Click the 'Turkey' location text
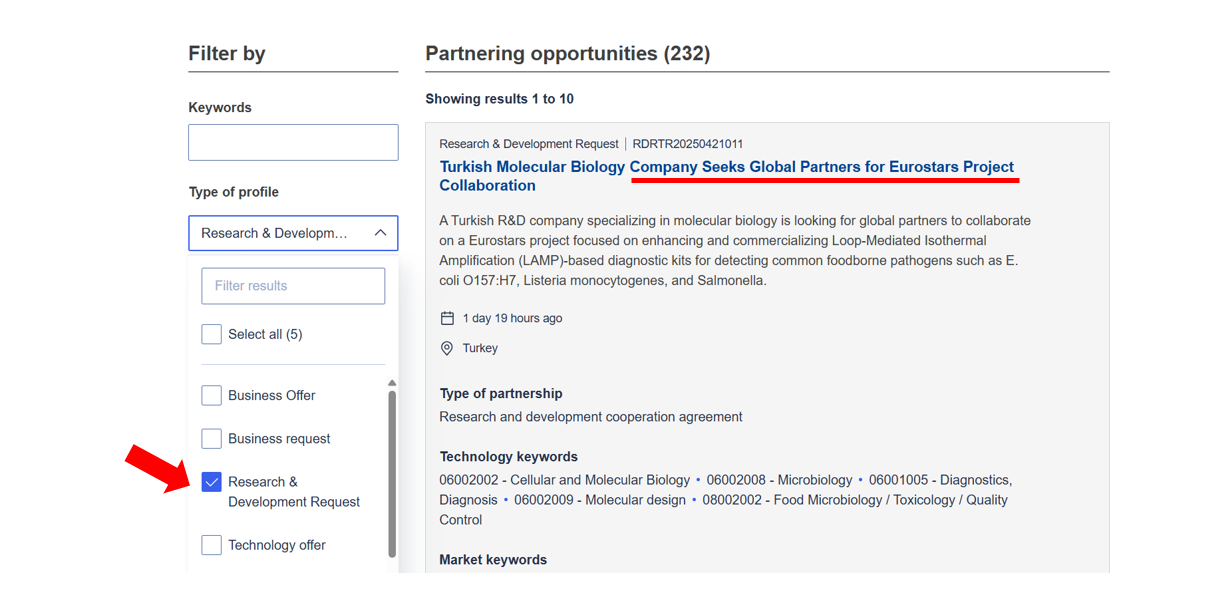The height and width of the screenshot is (605, 1213). pos(480,348)
